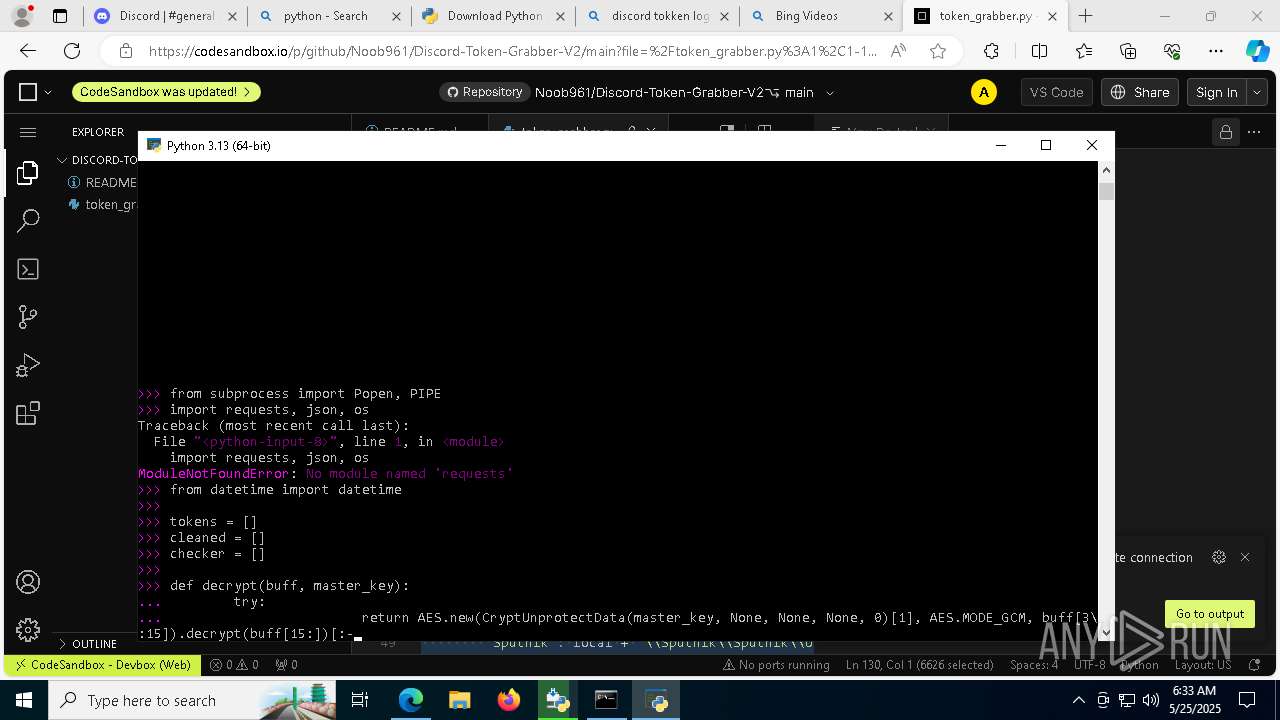Open the errors and warnings indicator in the status bar

[x=234, y=665]
